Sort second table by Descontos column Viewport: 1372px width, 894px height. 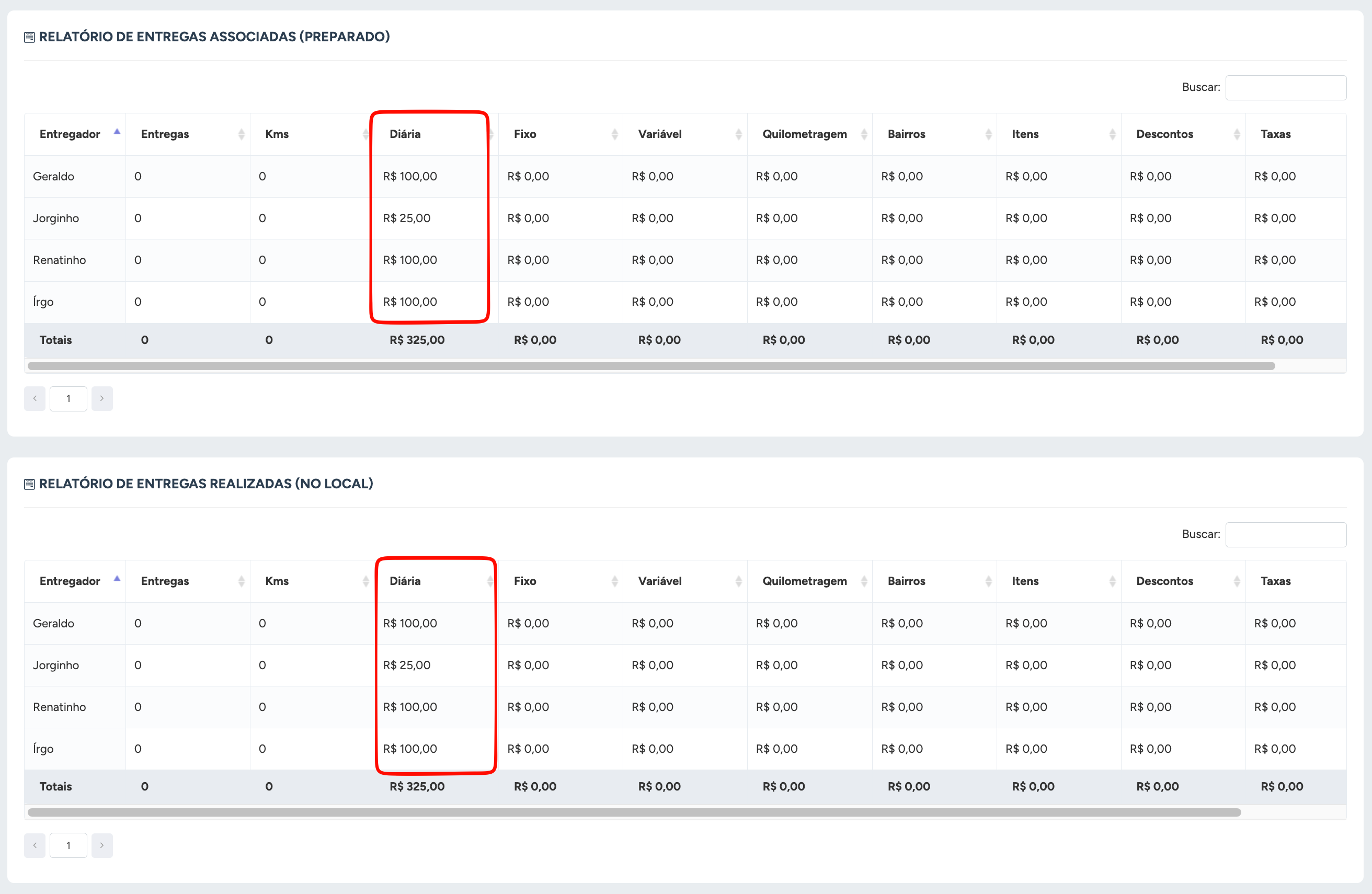pyautogui.click(x=1164, y=580)
